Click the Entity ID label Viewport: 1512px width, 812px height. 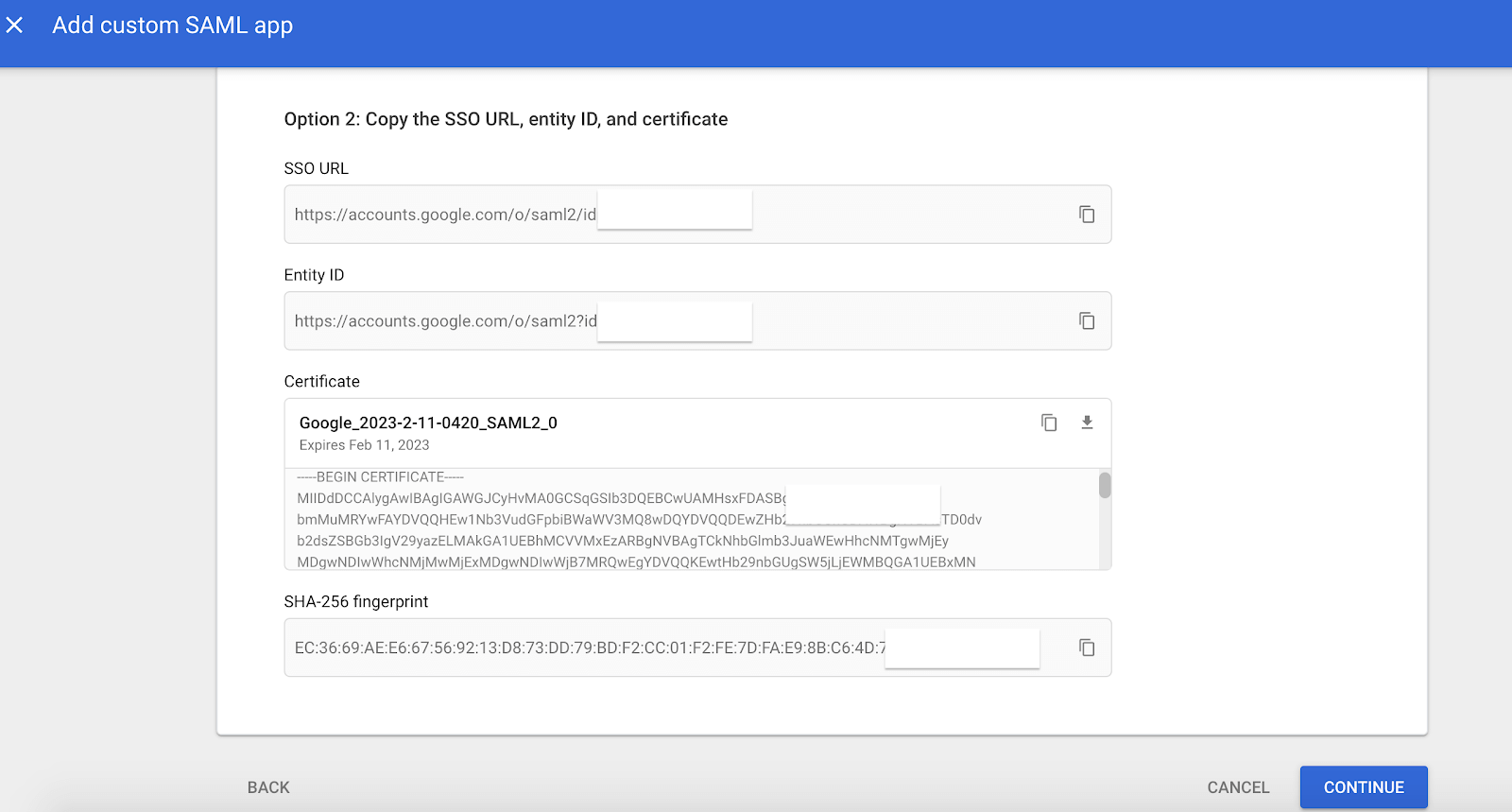[x=314, y=275]
